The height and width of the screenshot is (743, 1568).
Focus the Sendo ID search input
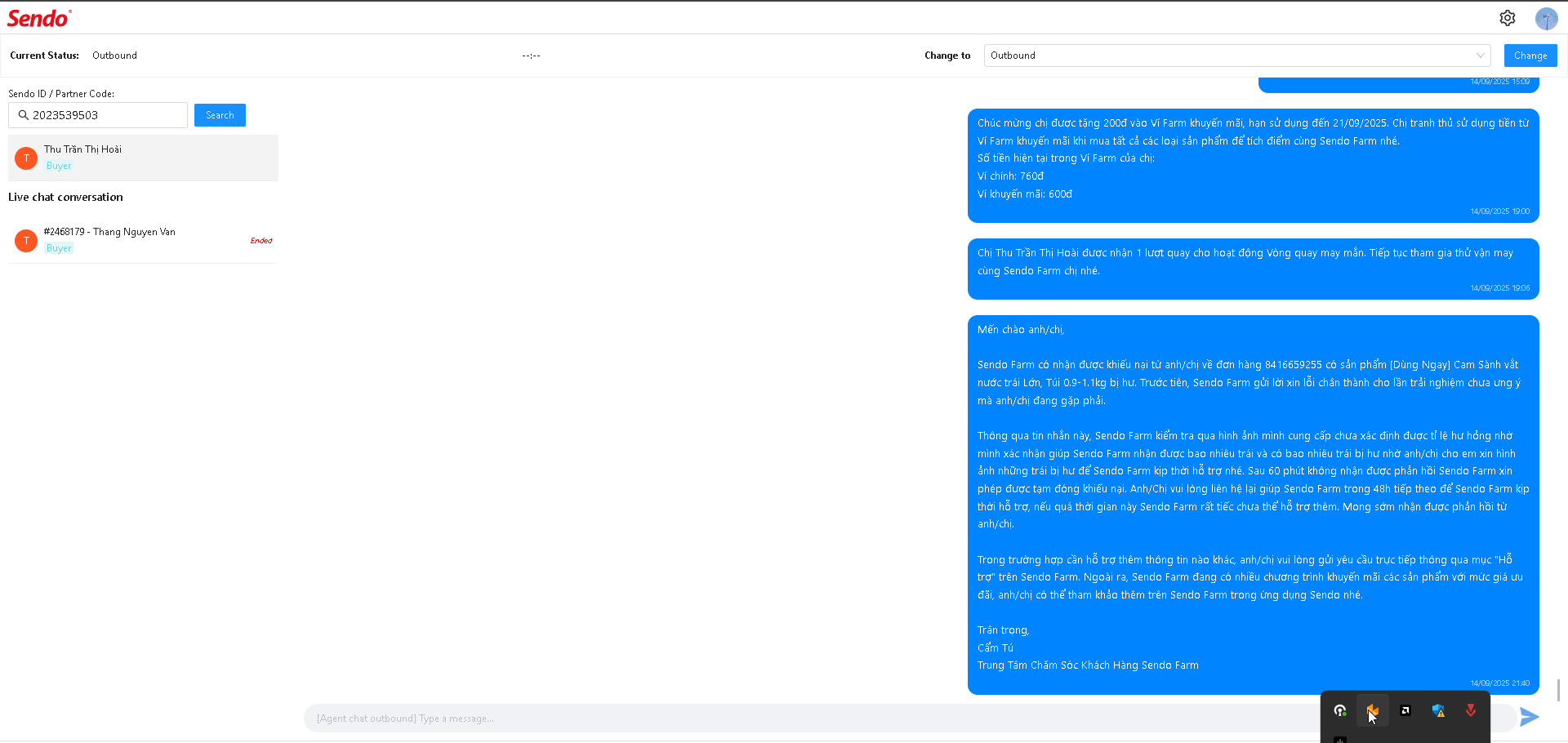pyautogui.click(x=98, y=115)
